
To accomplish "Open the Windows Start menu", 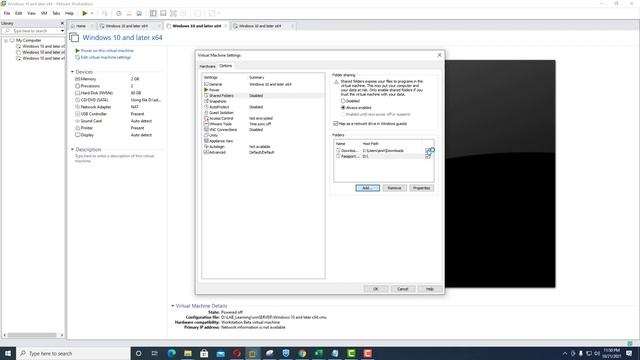I will [8, 353].
